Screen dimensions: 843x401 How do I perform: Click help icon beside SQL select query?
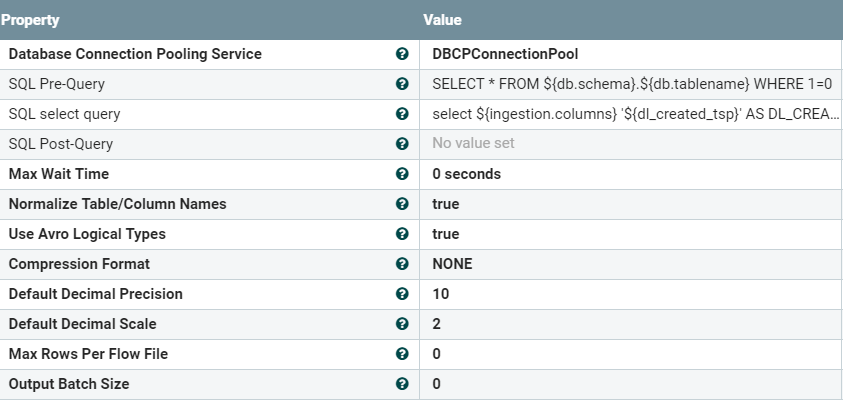click(x=402, y=114)
